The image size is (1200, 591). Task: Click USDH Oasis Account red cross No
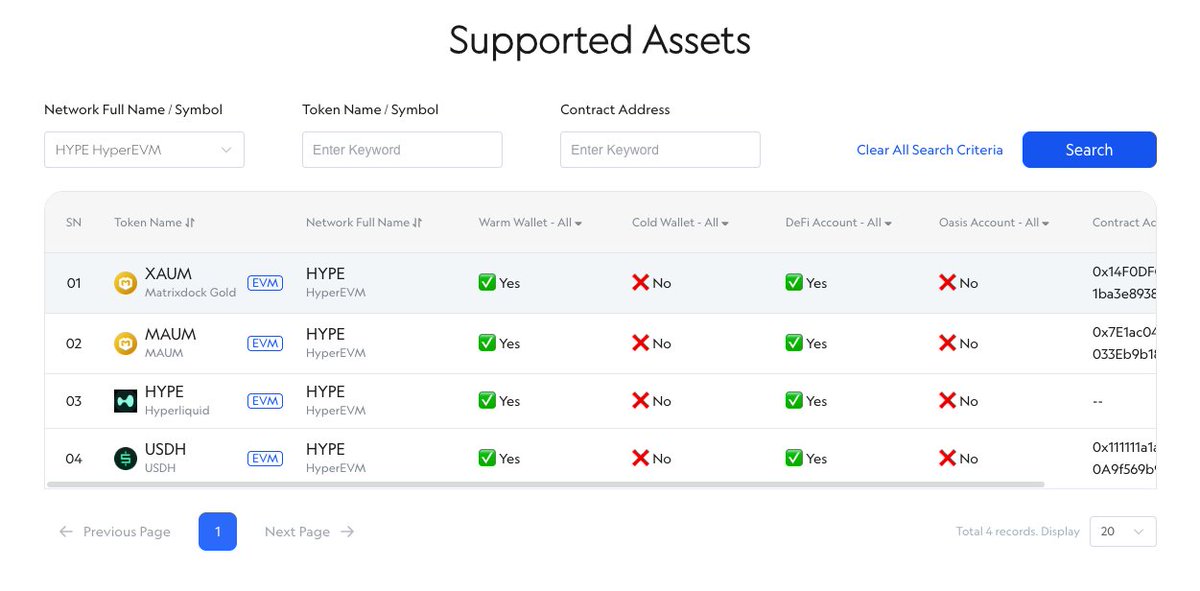coord(959,459)
